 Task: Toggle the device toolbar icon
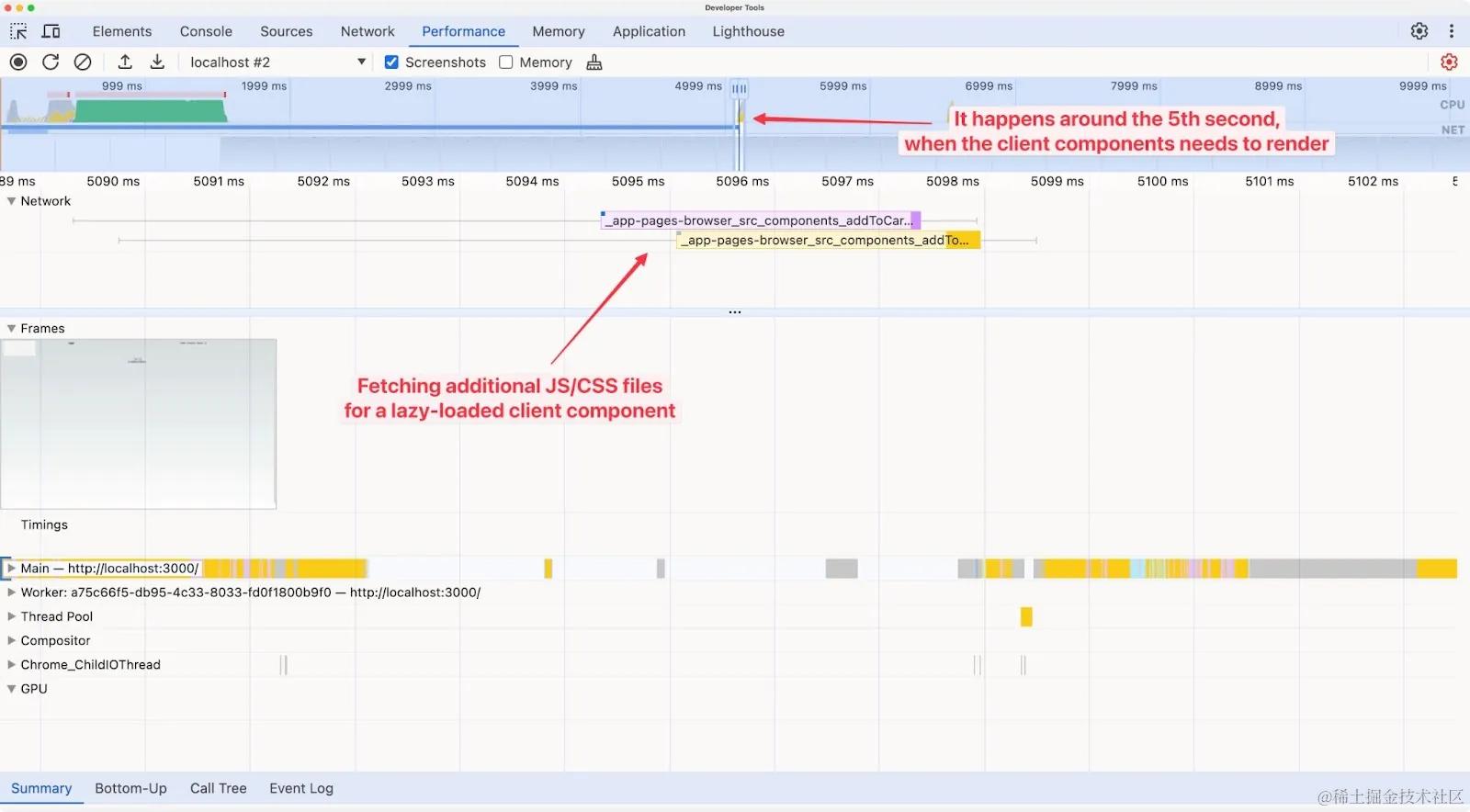pos(51,31)
